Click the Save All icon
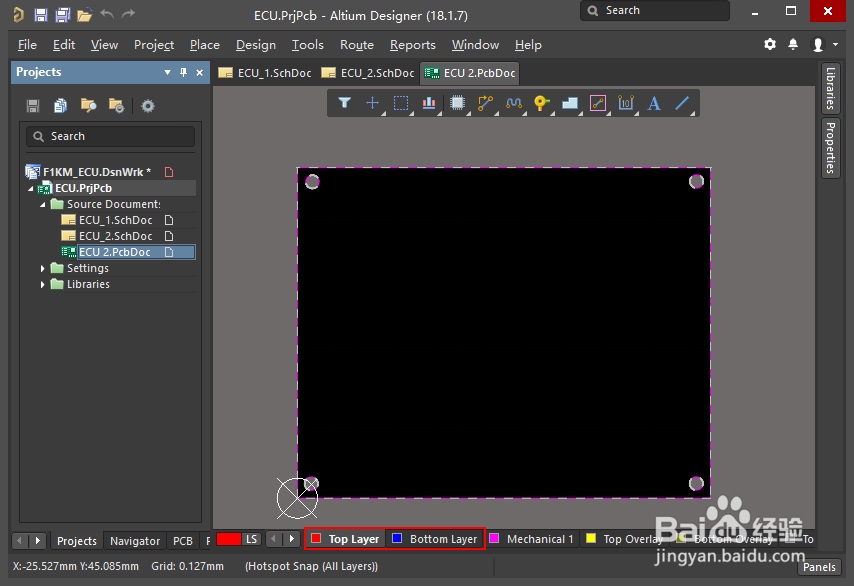This screenshot has height=586, width=854. coord(63,15)
